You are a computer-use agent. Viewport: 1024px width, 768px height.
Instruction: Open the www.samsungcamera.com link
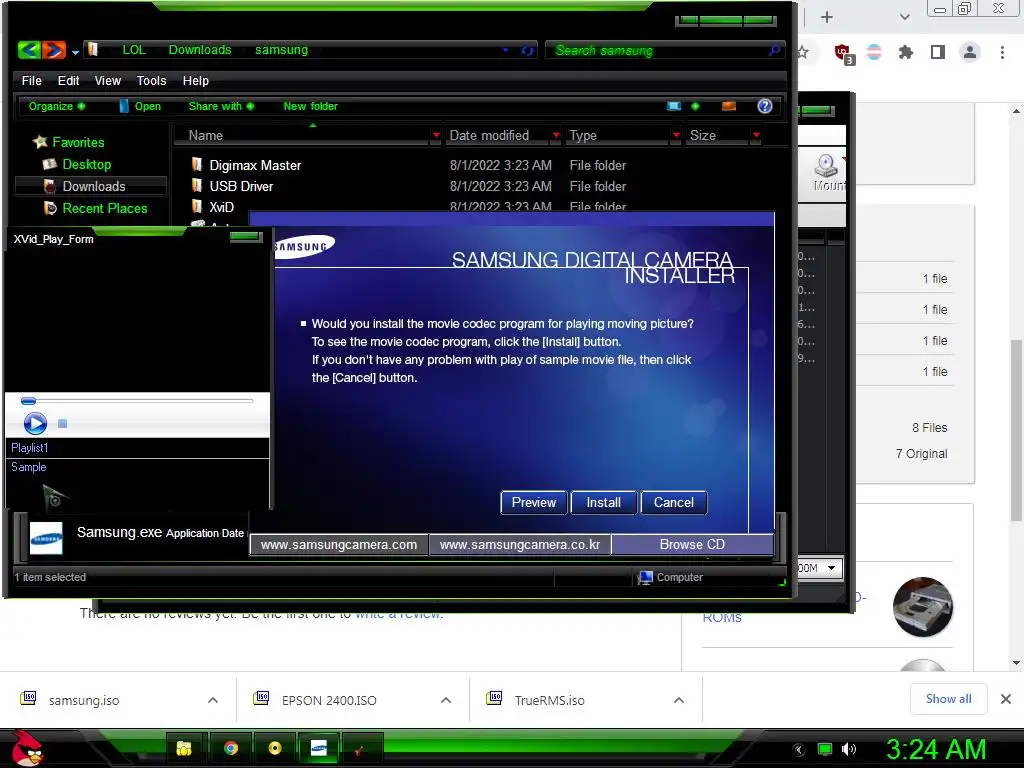pyautogui.click(x=338, y=545)
